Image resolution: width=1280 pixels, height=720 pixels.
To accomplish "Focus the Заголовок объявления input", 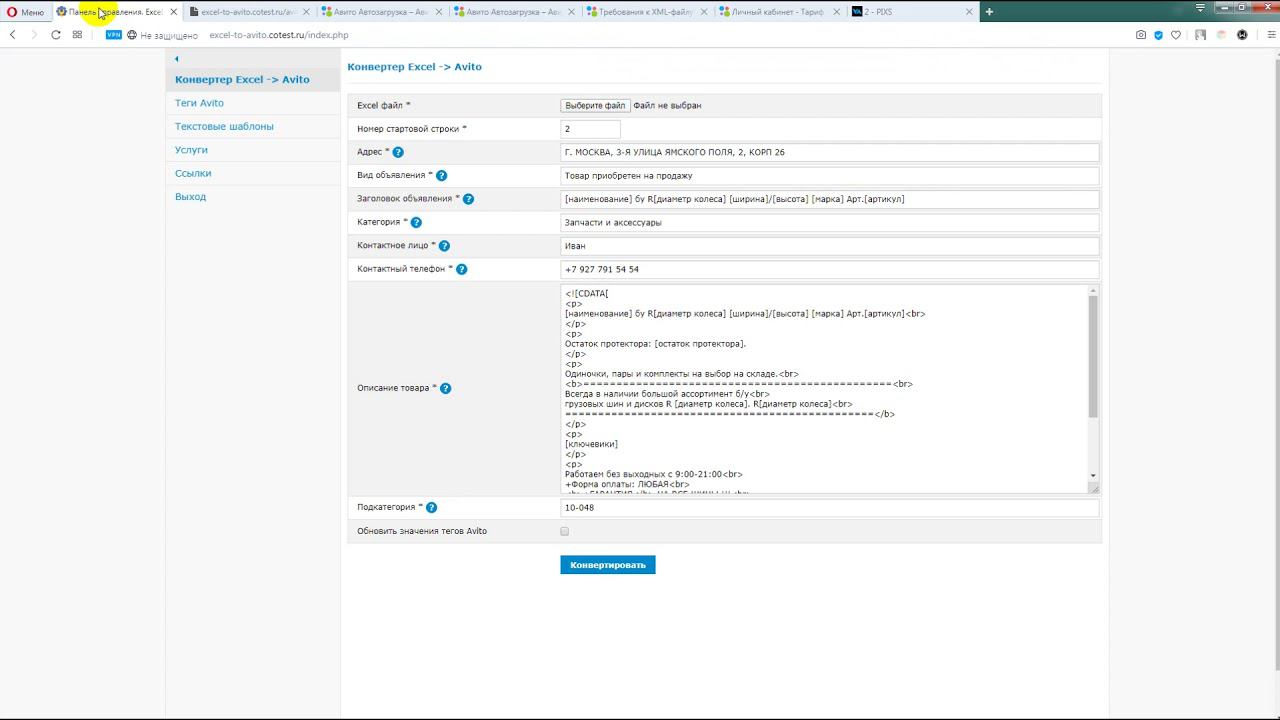I will coord(829,199).
